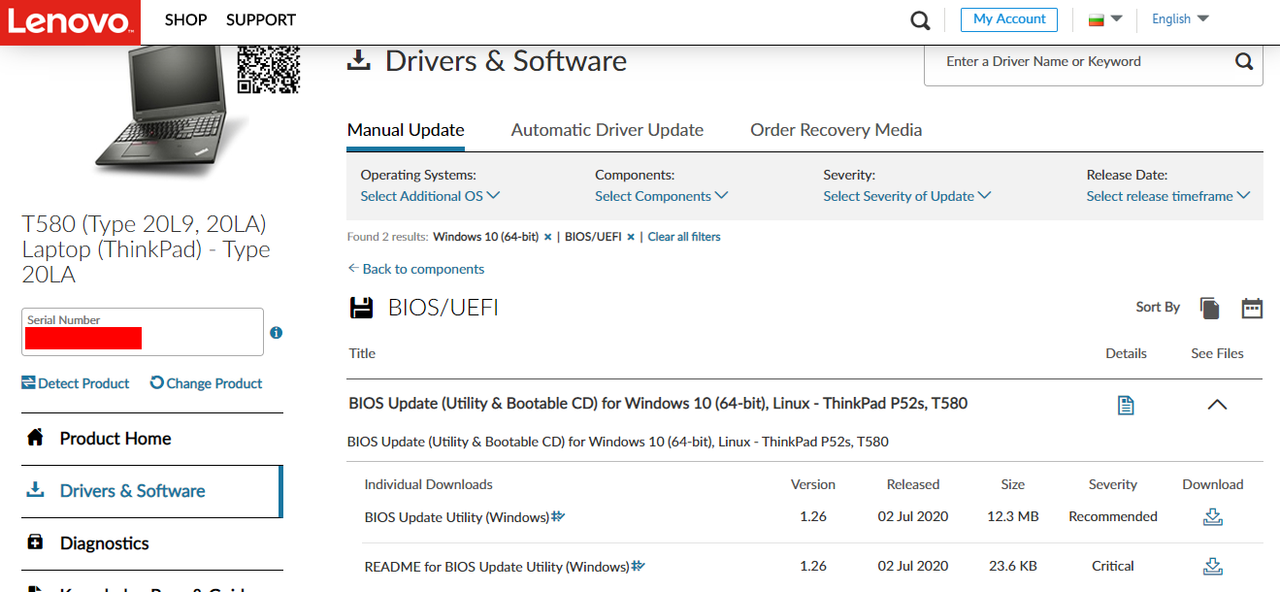The width and height of the screenshot is (1280, 592).
Task: Click the QR code image
Action: [268, 69]
